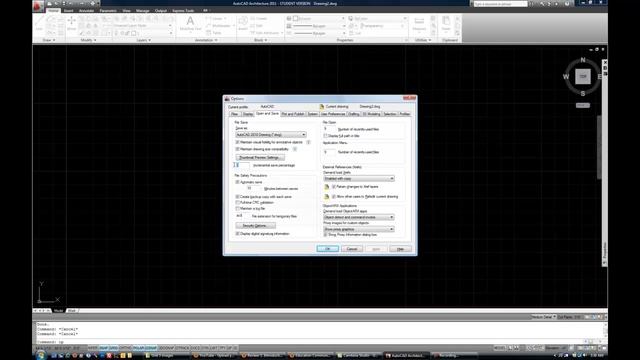Enable Maintain a log file
This screenshot has height=360, width=640.
[x=238, y=209]
